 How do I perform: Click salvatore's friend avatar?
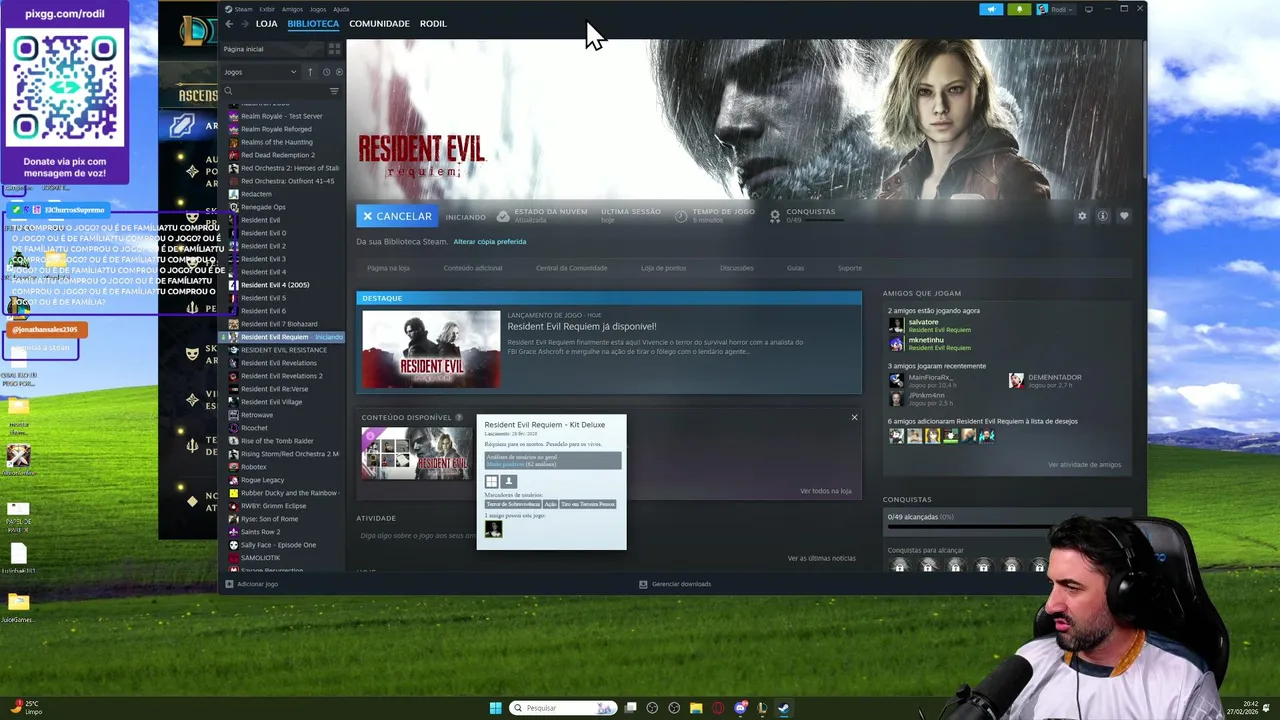point(896,326)
